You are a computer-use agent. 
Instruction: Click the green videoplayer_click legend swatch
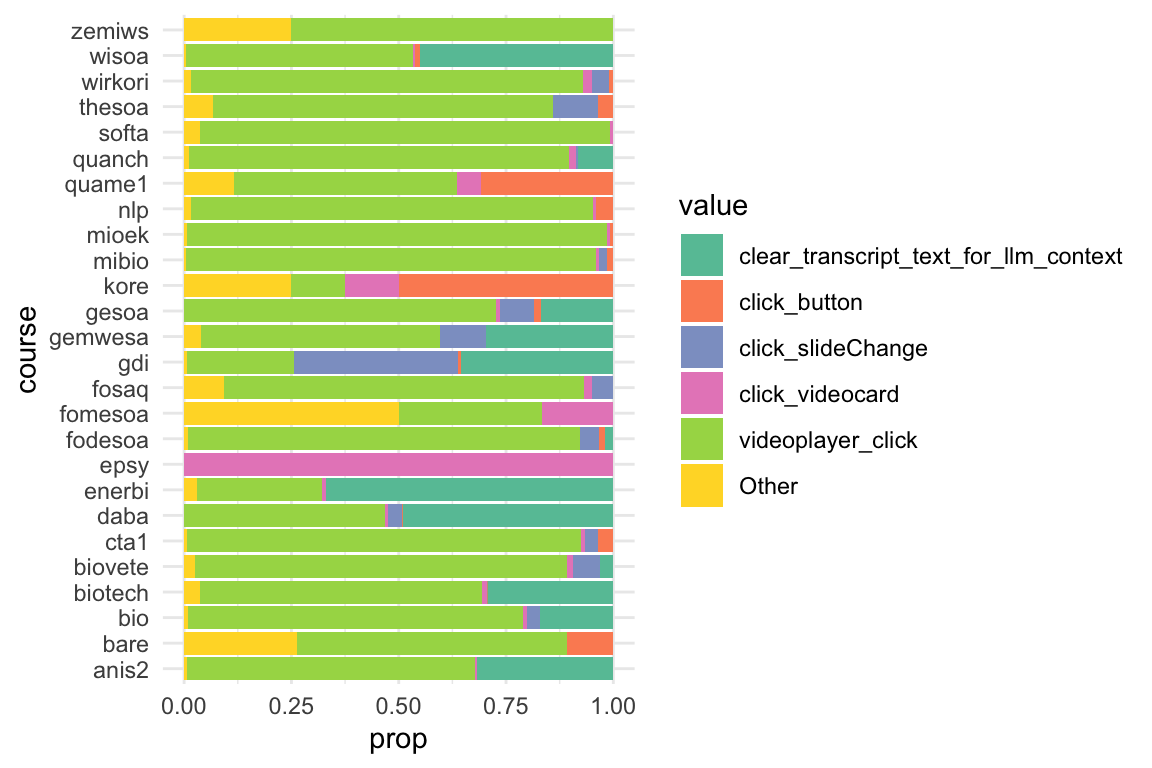click(x=701, y=440)
